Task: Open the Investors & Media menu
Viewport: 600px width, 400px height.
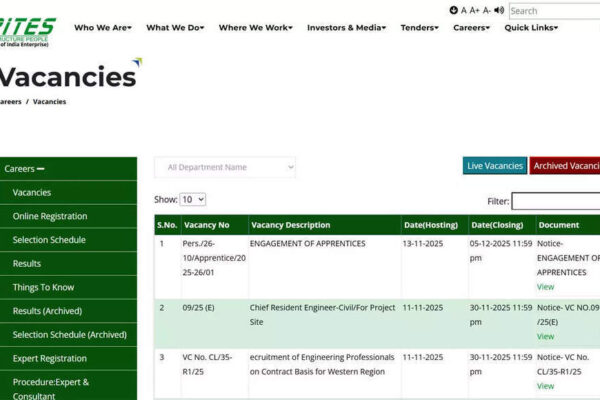Action: tap(346, 28)
